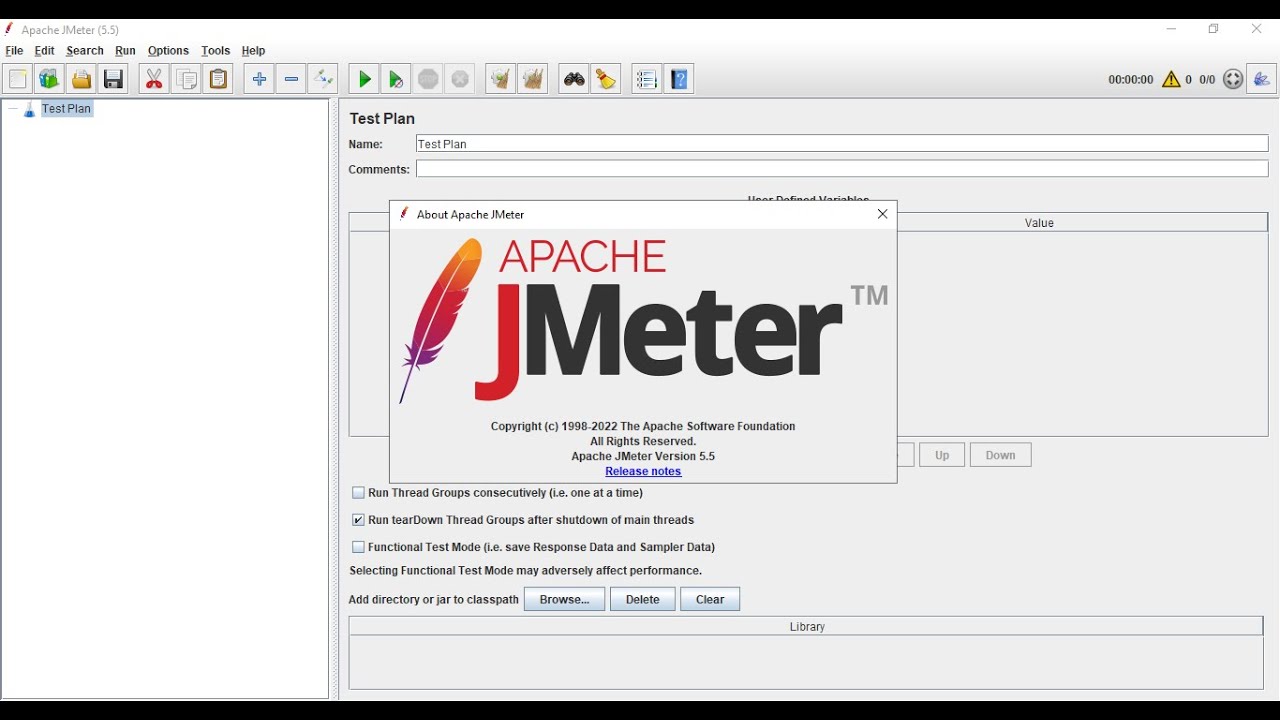This screenshot has height=720, width=1280.
Task: Click the Delete classpath button
Action: (x=643, y=599)
